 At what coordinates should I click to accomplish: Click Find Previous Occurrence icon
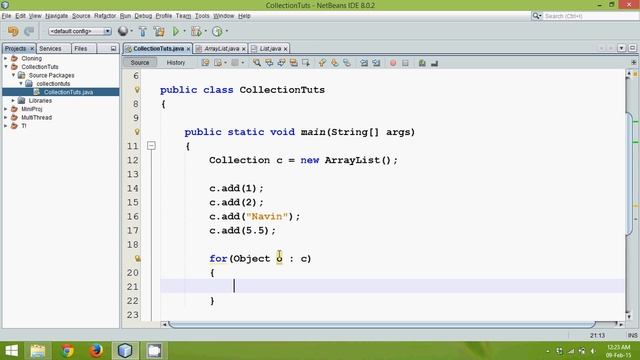[x=269, y=63]
